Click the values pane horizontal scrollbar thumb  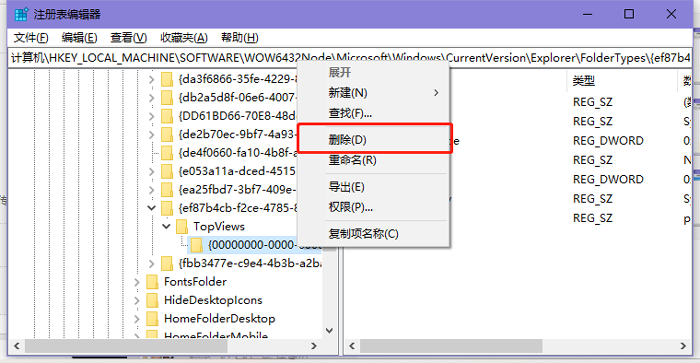[x=451, y=346]
